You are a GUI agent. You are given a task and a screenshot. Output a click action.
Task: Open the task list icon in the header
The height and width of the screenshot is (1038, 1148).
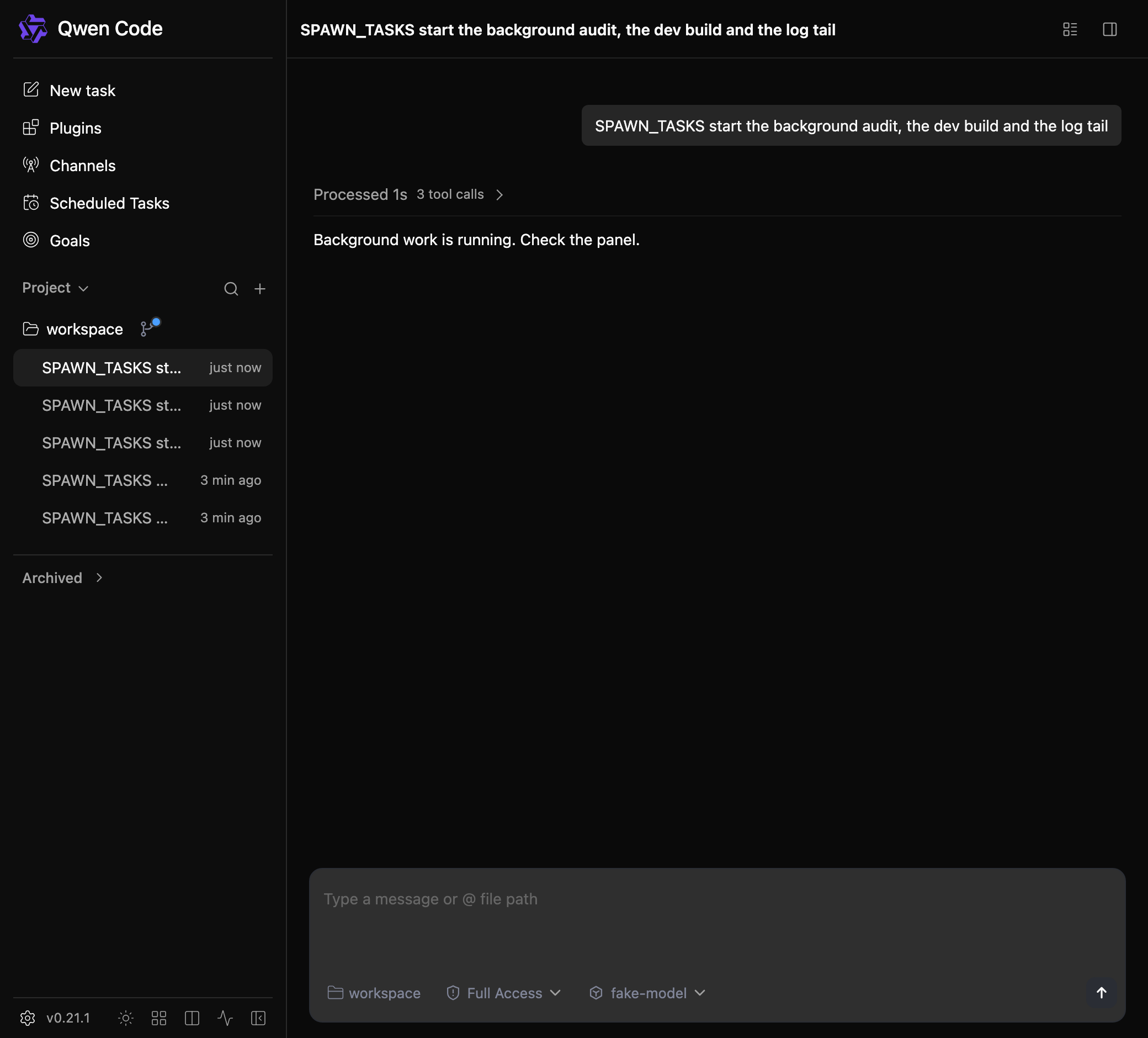click(1070, 29)
